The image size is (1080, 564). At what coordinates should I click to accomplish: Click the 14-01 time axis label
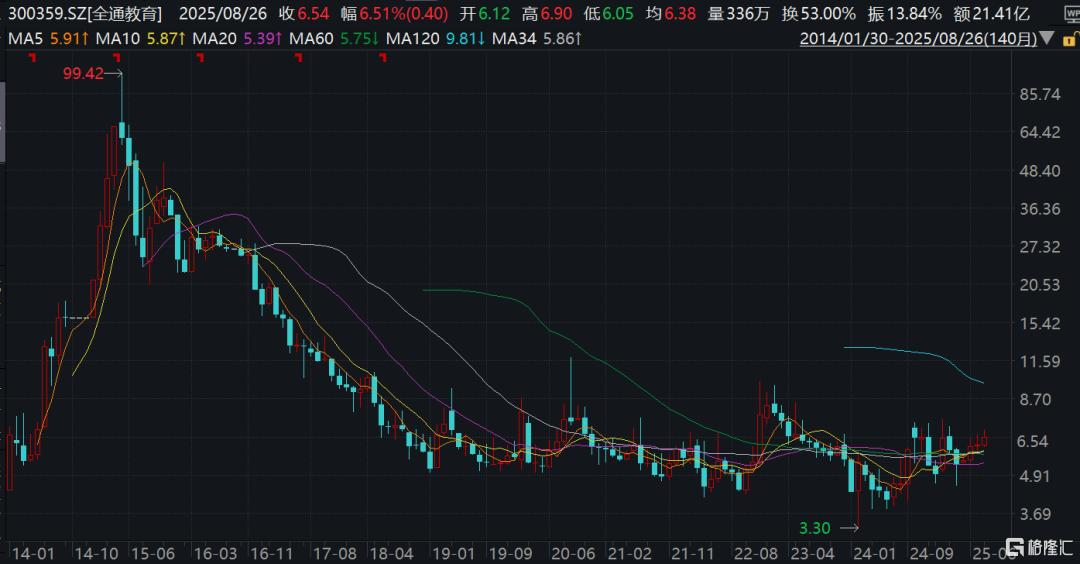click(x=33, y=554)
